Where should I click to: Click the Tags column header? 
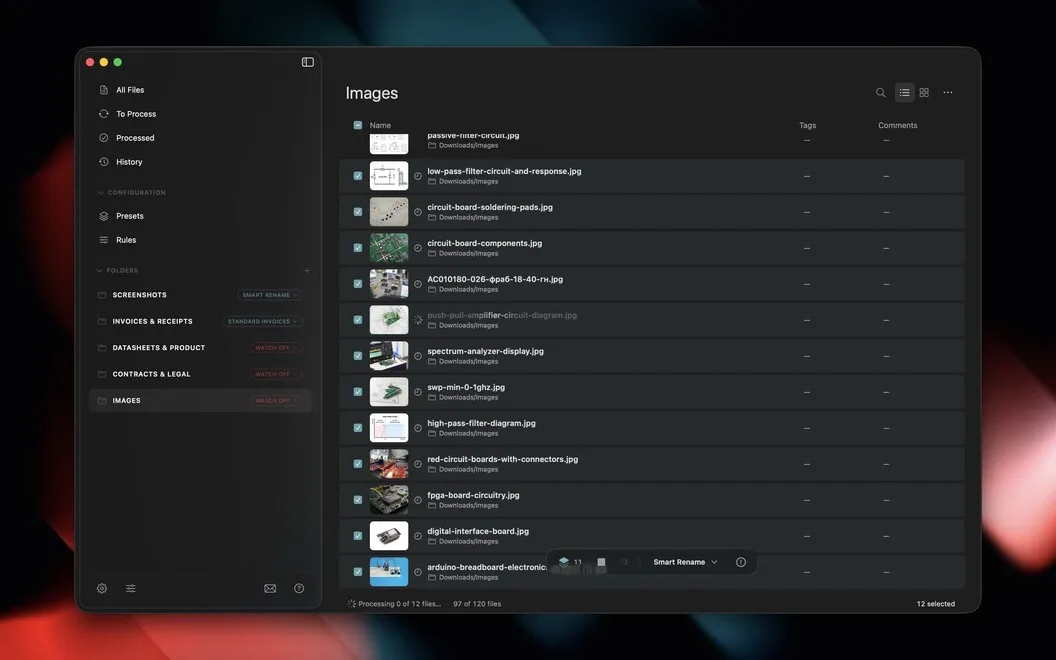click(807, 125)
